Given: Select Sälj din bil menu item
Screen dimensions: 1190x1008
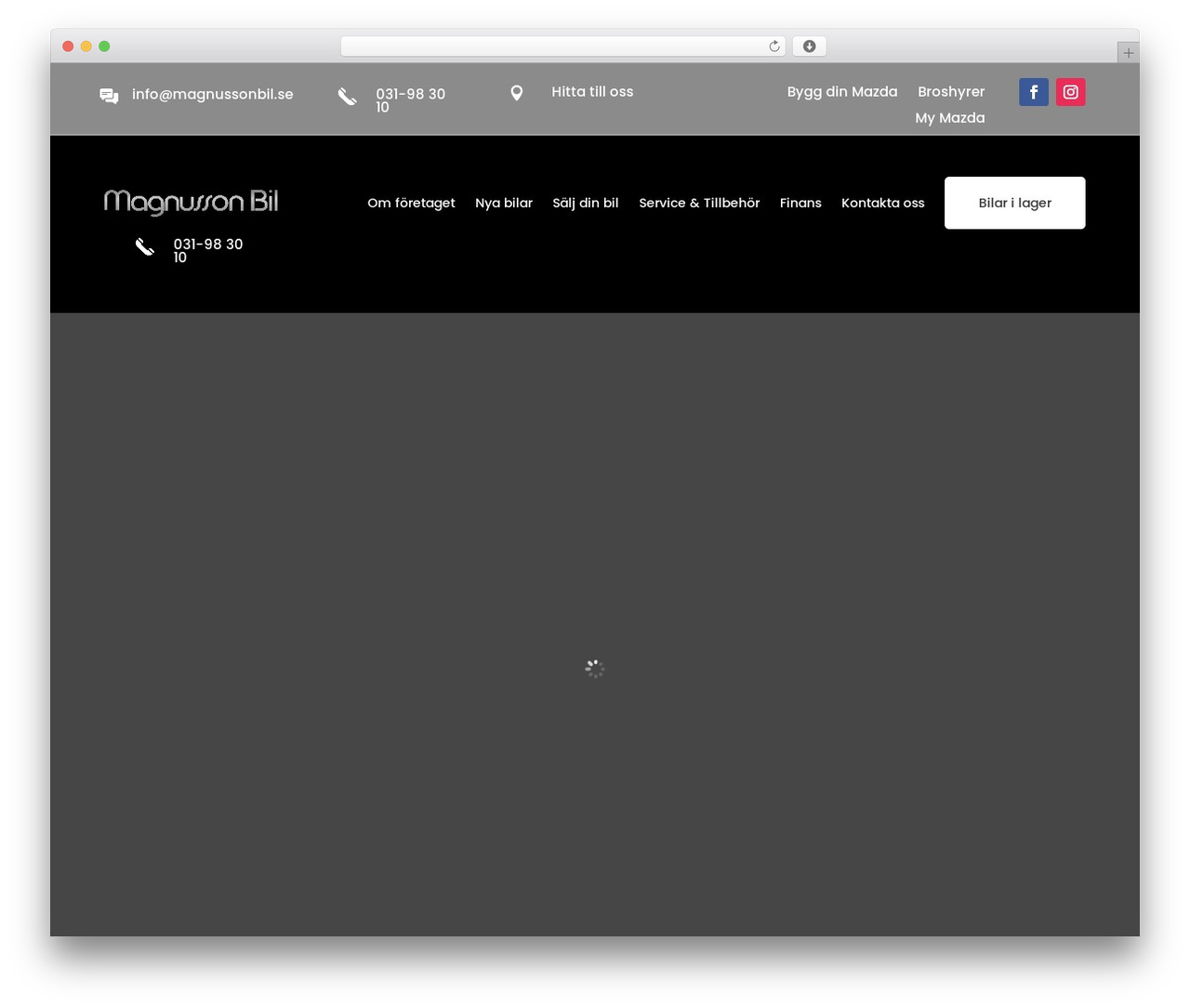Looking at the screenshot, I should [586, 203].
